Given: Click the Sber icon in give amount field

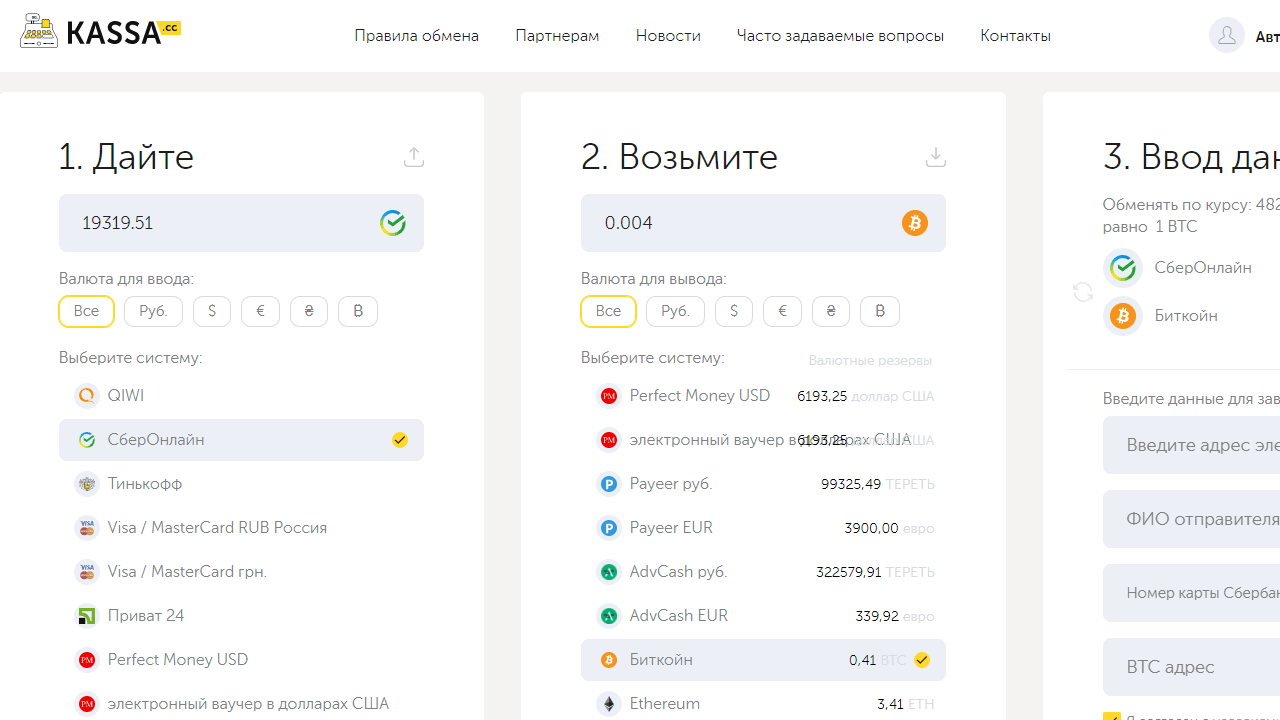Looking at the screenshot, I should pyautogui.click(x=393, y=223).
